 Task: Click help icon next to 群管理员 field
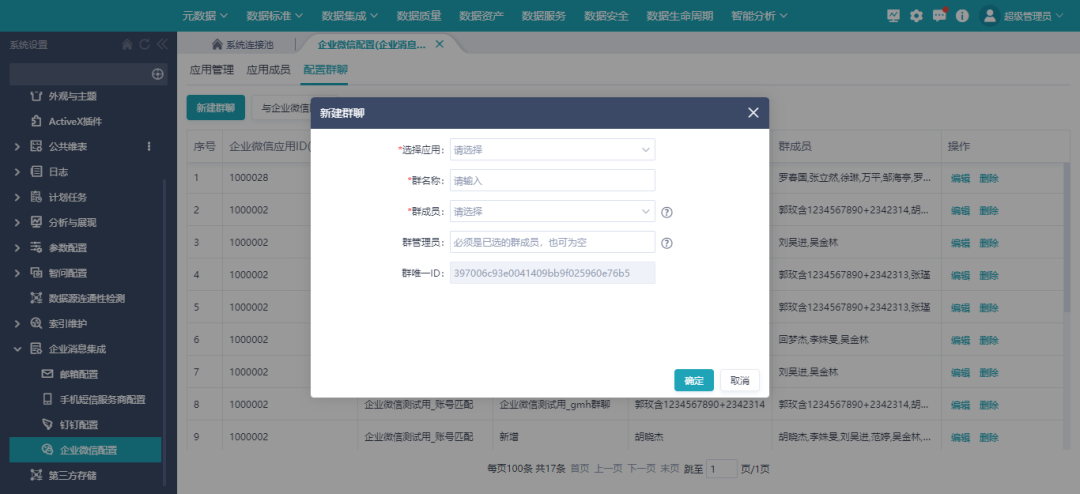[x=667, y=242]
